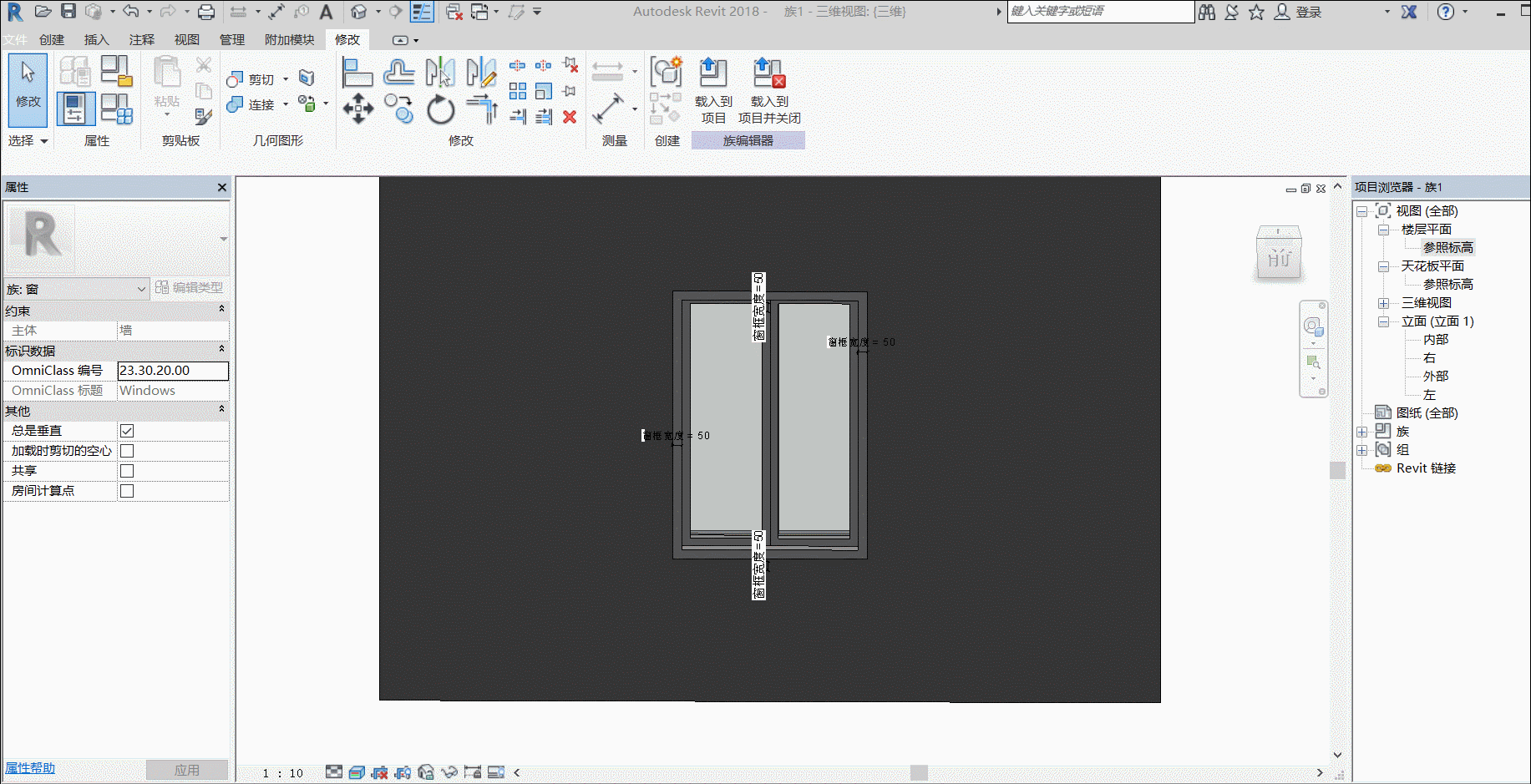Expand the 三维视图 tree node
The height and width of the screenshot is (784, 1531).
click(1384, 303)
